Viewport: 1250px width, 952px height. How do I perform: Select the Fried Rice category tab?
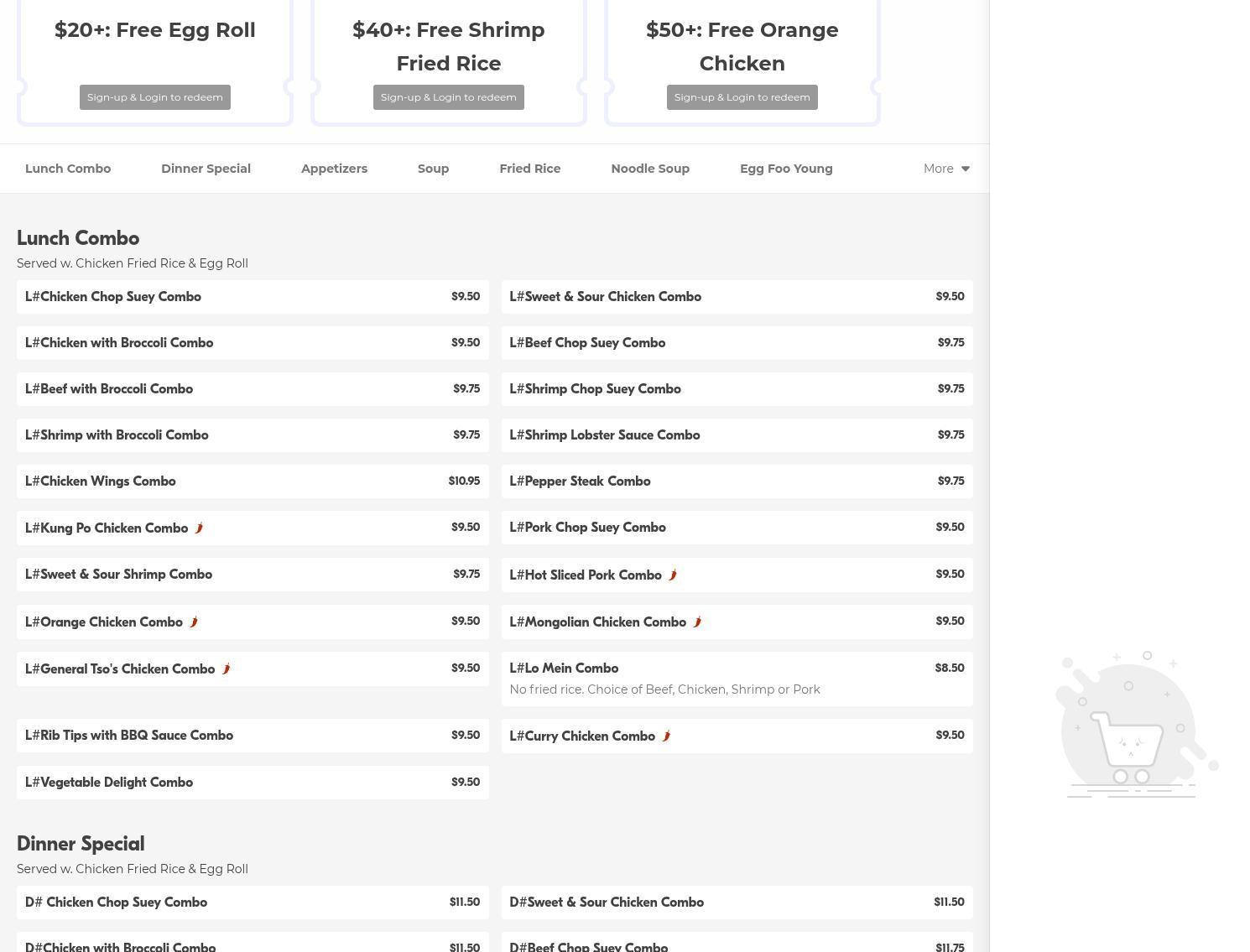(530, 169)
